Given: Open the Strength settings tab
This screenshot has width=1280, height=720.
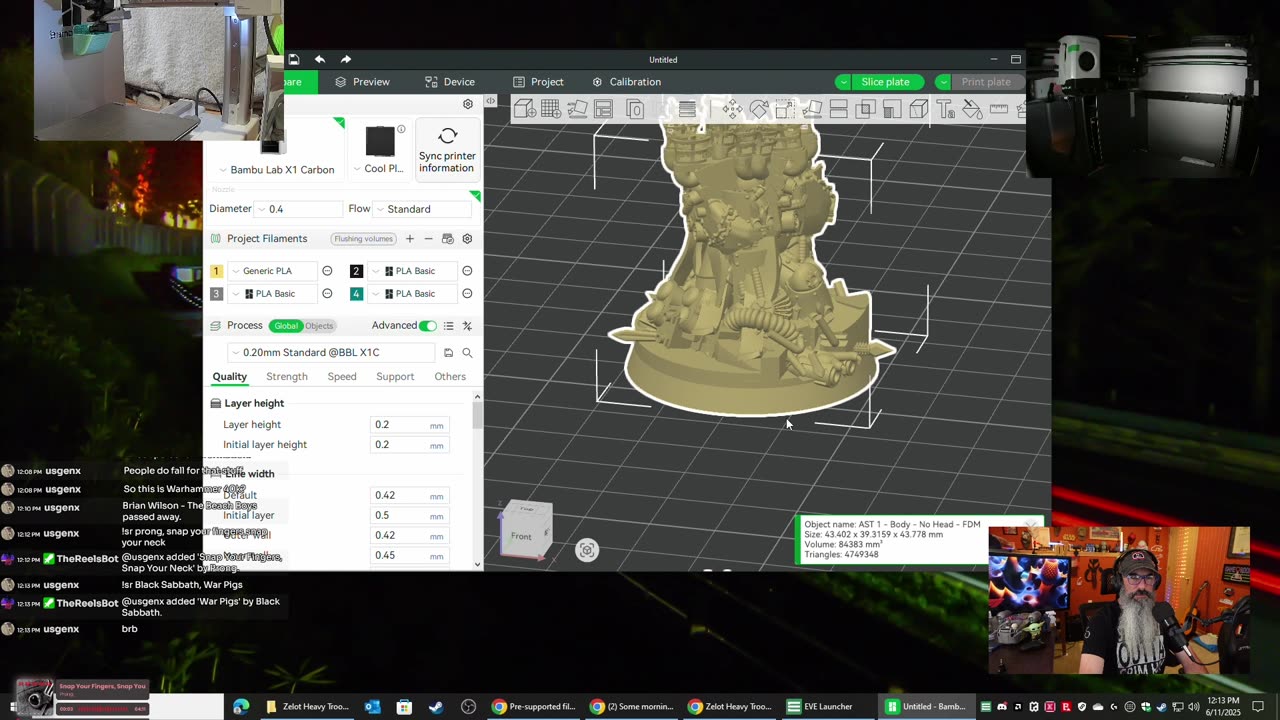Looking at the screenshot, I should pyautogui.click(x=287, y=377).
